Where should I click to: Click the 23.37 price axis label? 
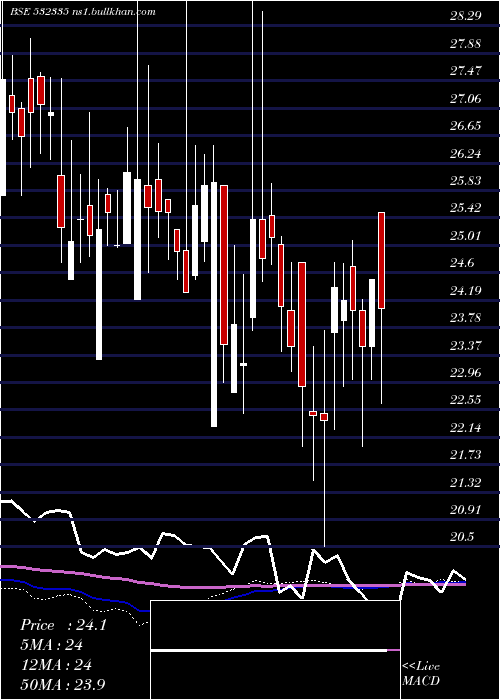click(466, 345)
